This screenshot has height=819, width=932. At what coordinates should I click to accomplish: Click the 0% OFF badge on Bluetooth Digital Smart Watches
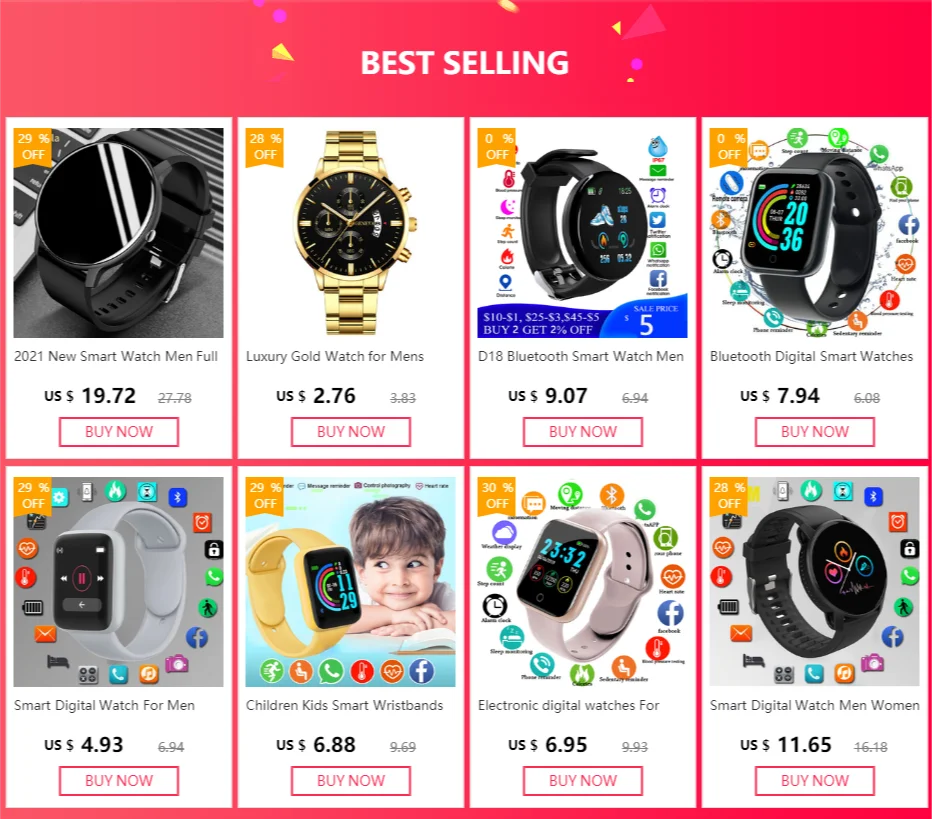coord(728,147)
